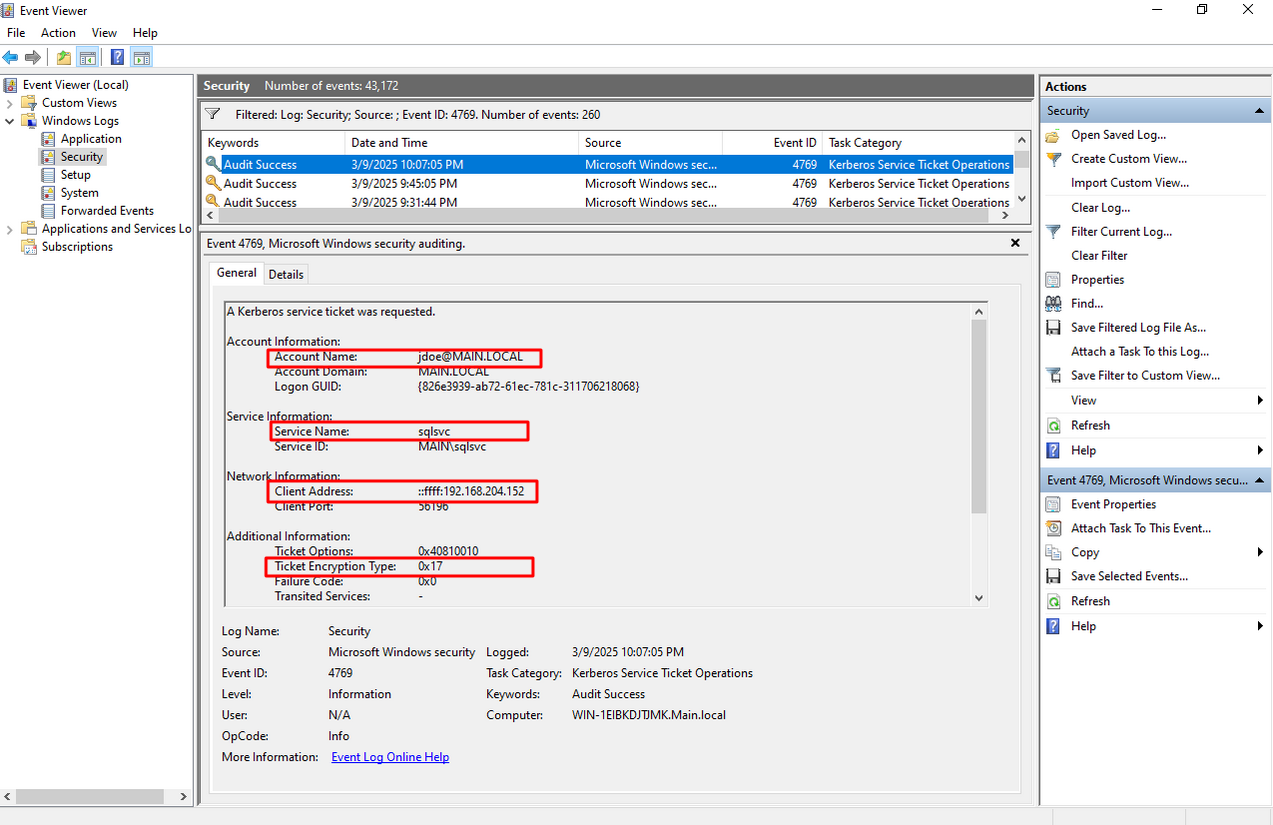Collapse the Windows Logs tree node
This screenshot has width=1273, height=825.
[10, 121]
